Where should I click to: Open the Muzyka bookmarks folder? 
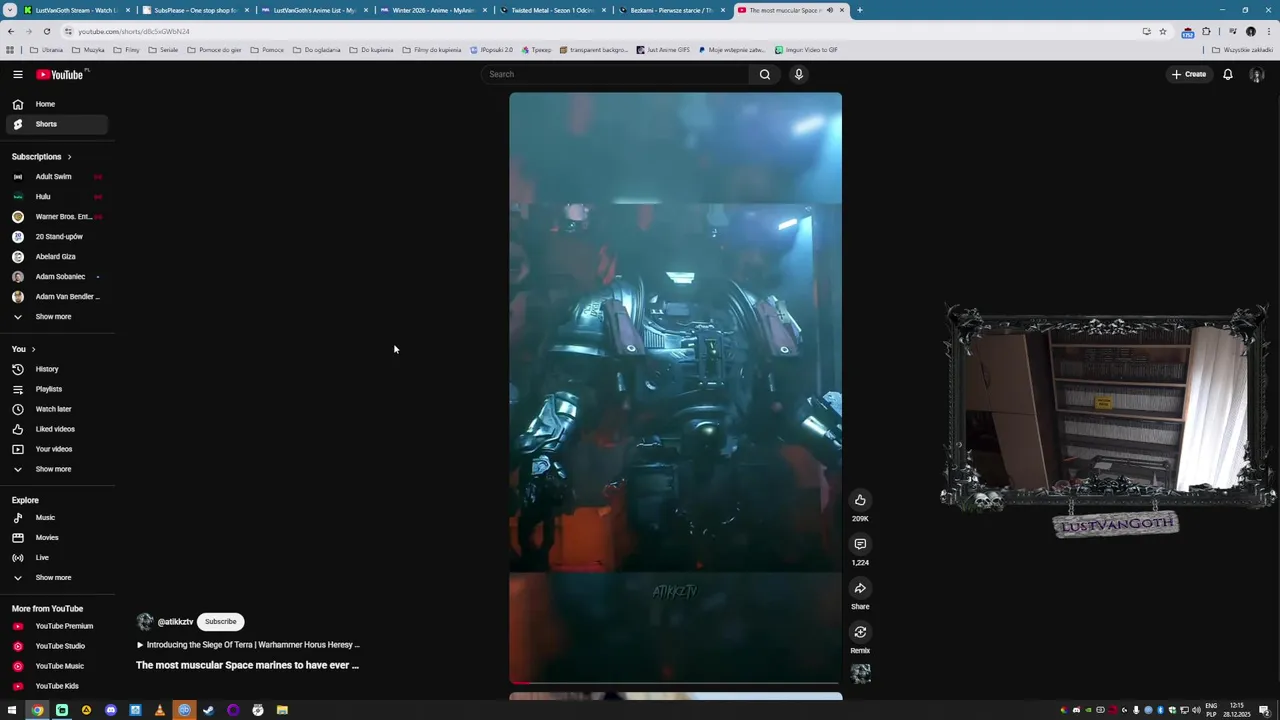click(88, 50)
